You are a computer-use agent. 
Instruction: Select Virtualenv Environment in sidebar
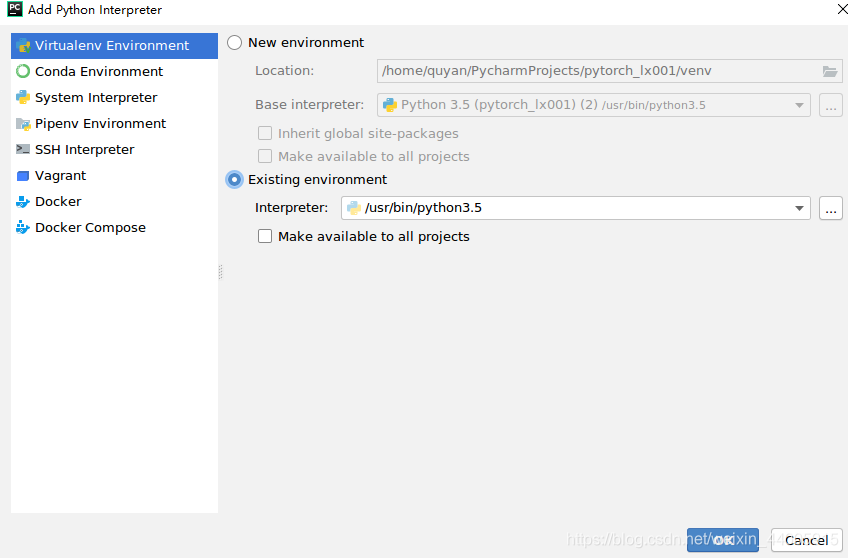click(x=114, y=45)
